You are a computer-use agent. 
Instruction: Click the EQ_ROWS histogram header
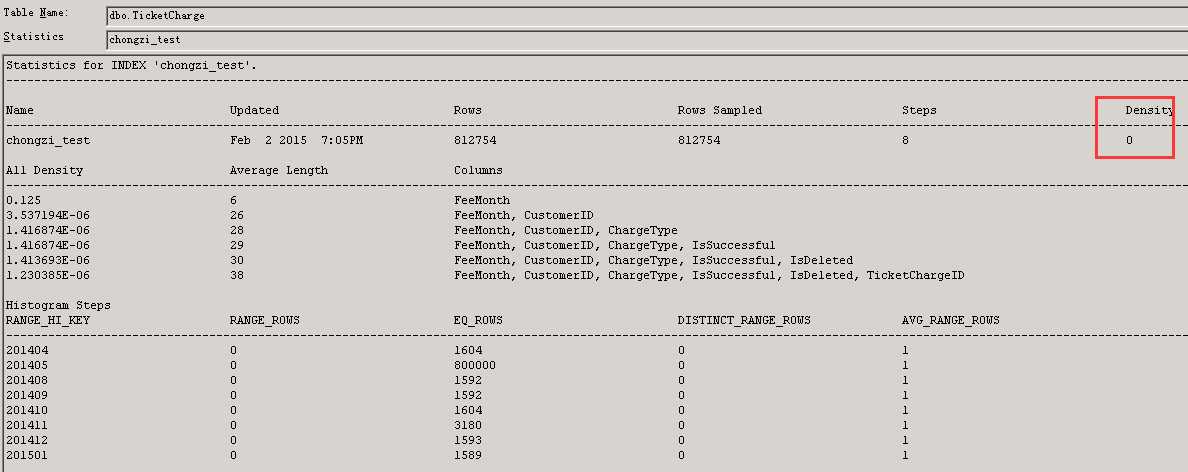478,320
